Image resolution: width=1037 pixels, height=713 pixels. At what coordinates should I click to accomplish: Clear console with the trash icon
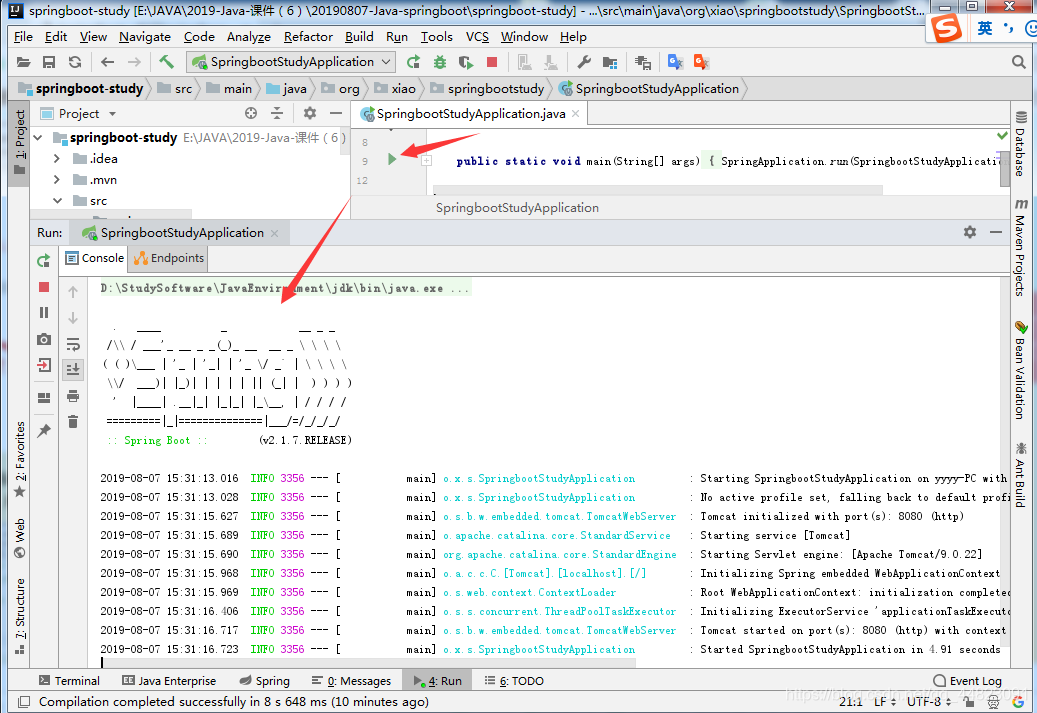73,422
